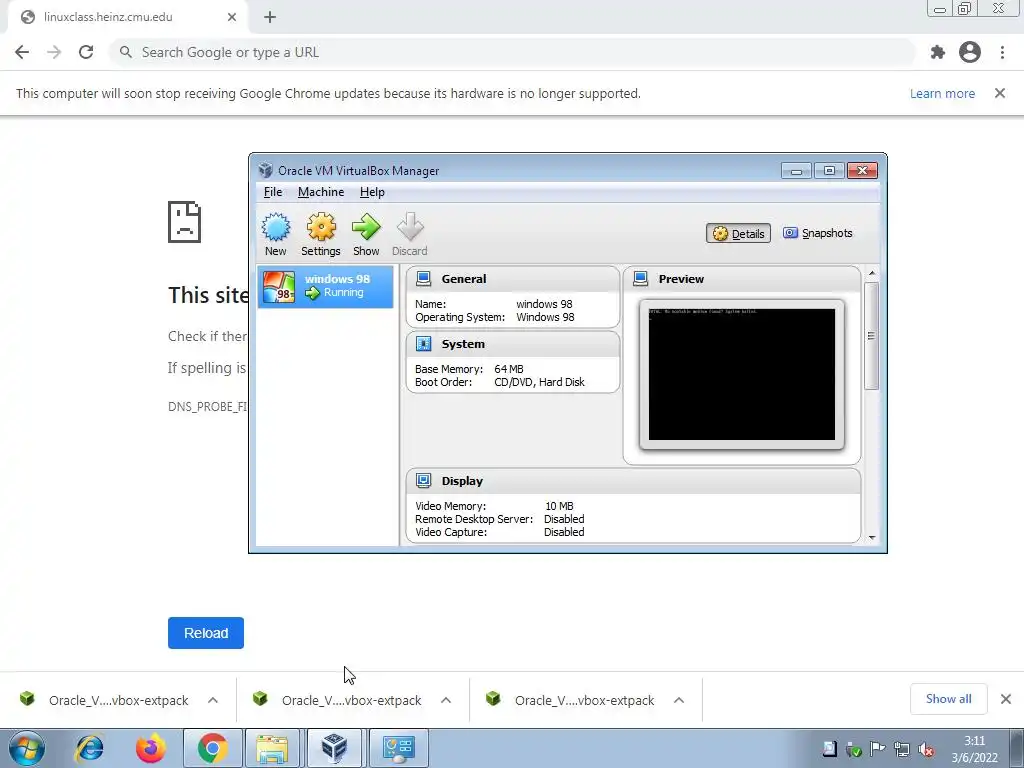Click the details pane scrollbar thumb
The width and height of the screenshot is (1024, 768).
point(872,336)
